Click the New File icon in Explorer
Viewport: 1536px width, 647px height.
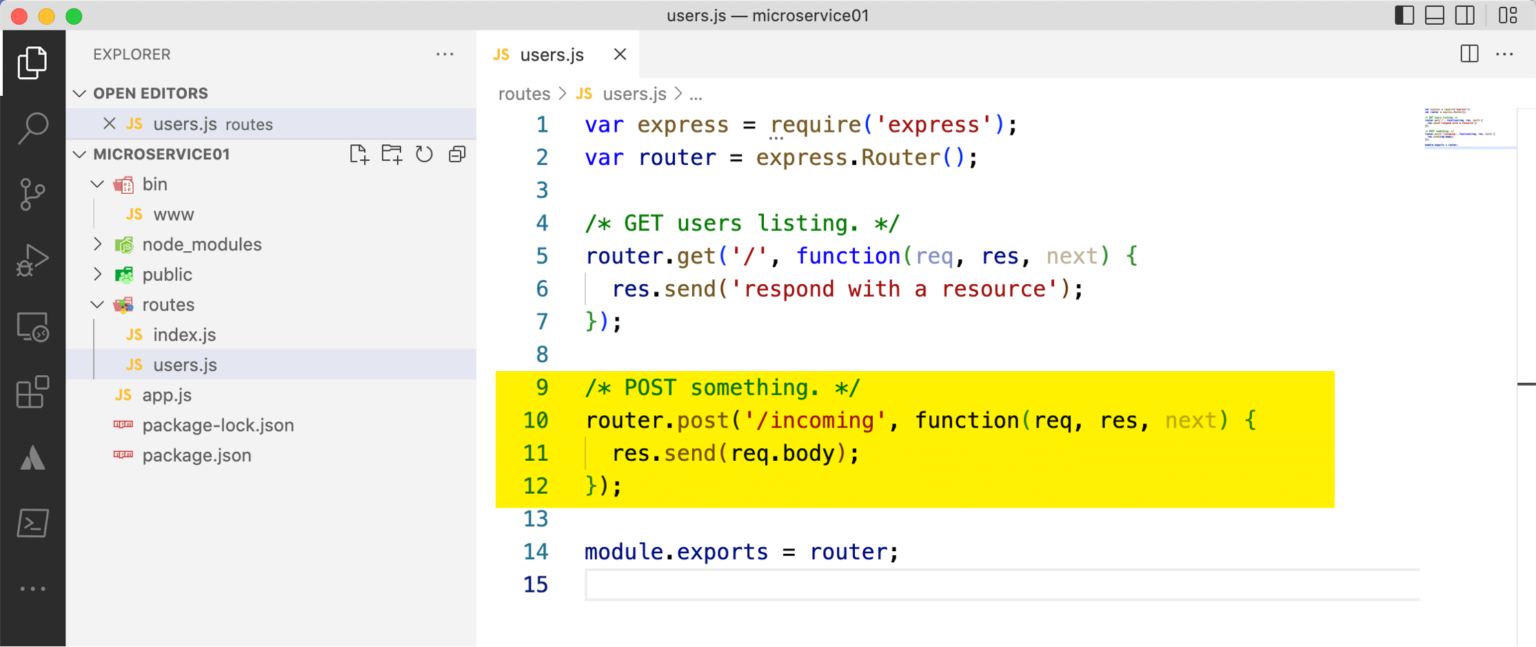coord(358,154)
